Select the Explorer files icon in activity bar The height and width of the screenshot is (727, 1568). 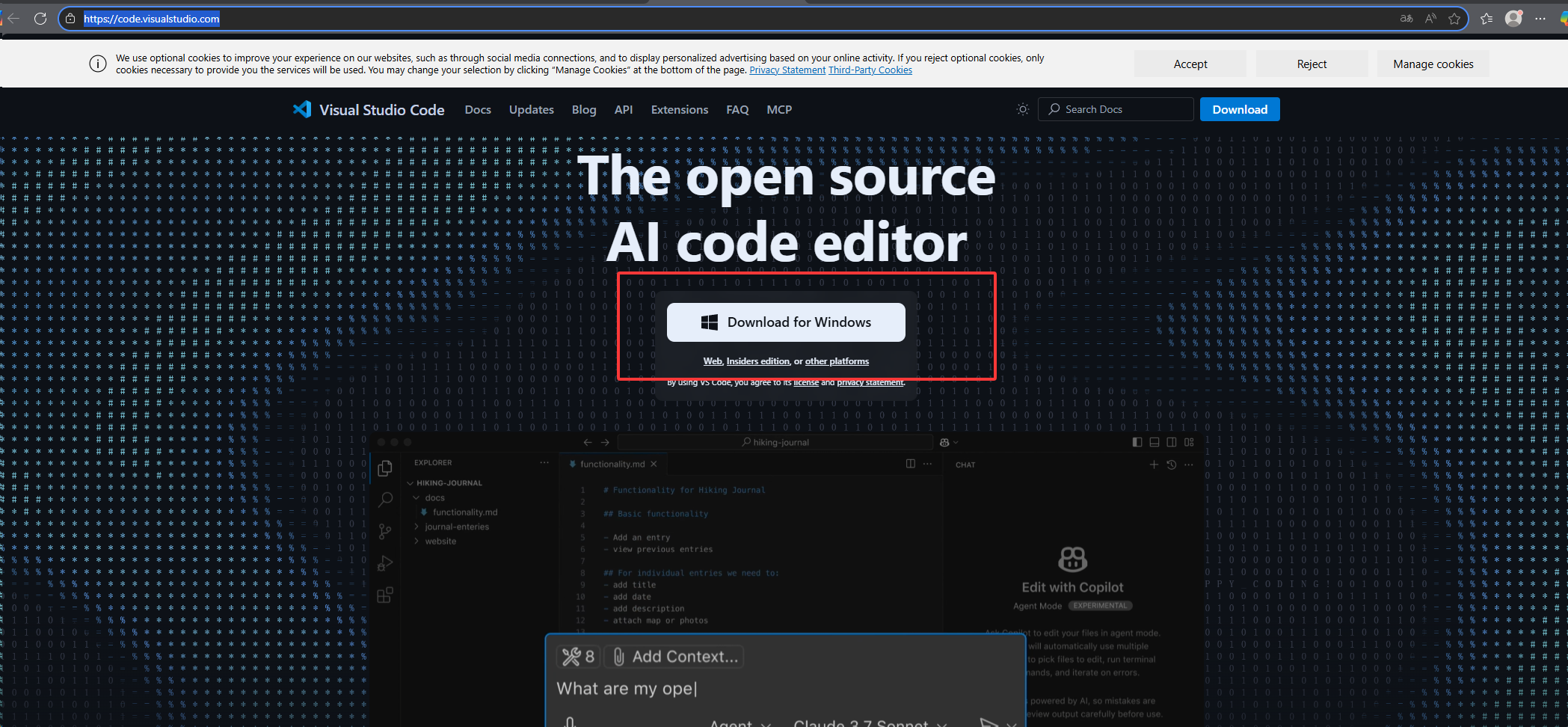point(385,468)
